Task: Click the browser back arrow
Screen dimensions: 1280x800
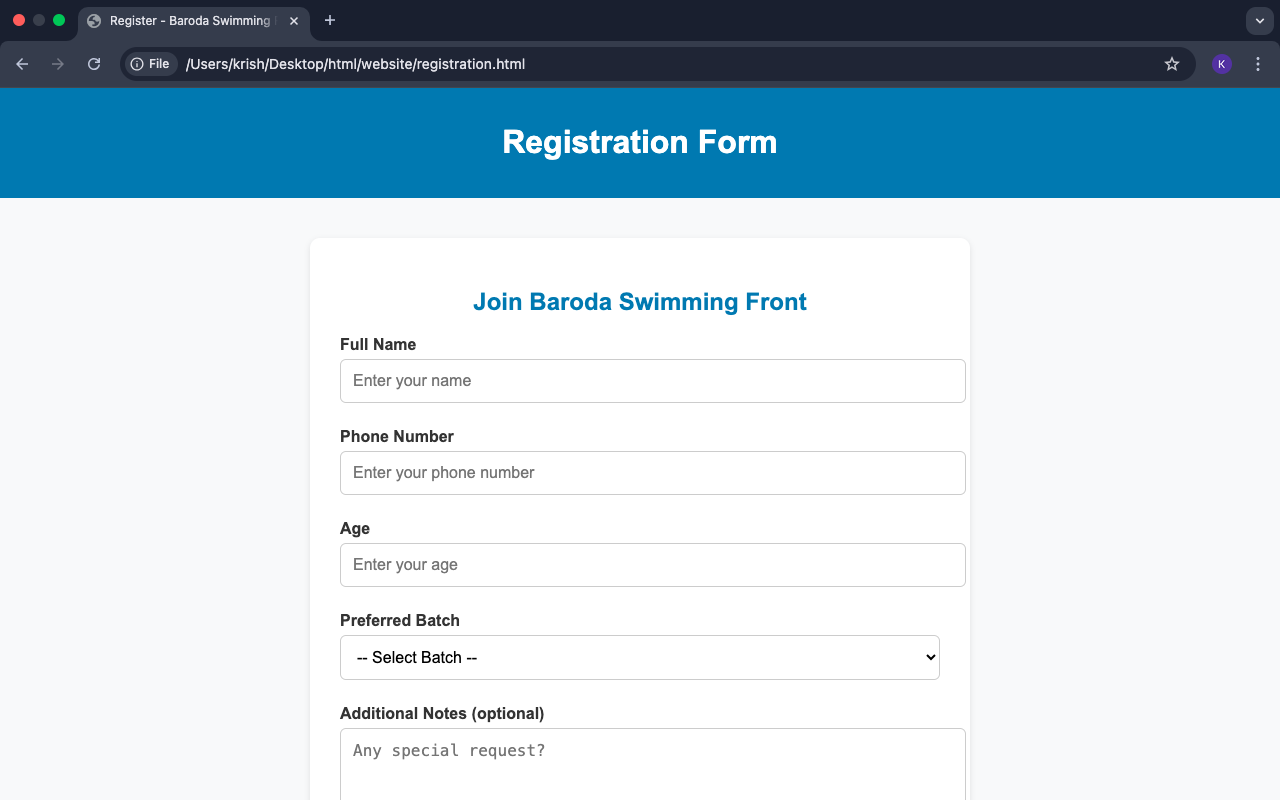Action: (x=22, y=64)
